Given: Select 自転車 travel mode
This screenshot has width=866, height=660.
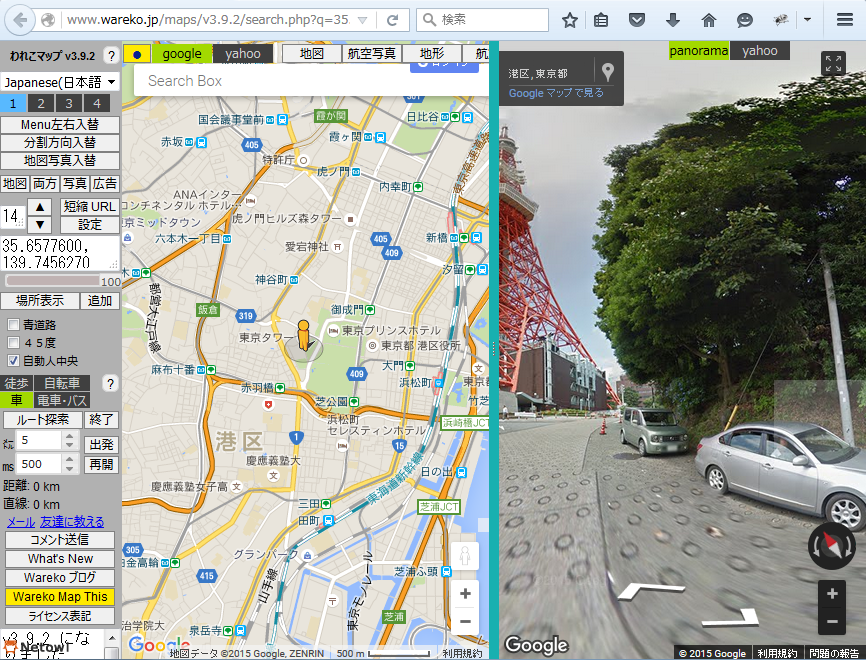Looking at the screenshot, I should [62, 383].
